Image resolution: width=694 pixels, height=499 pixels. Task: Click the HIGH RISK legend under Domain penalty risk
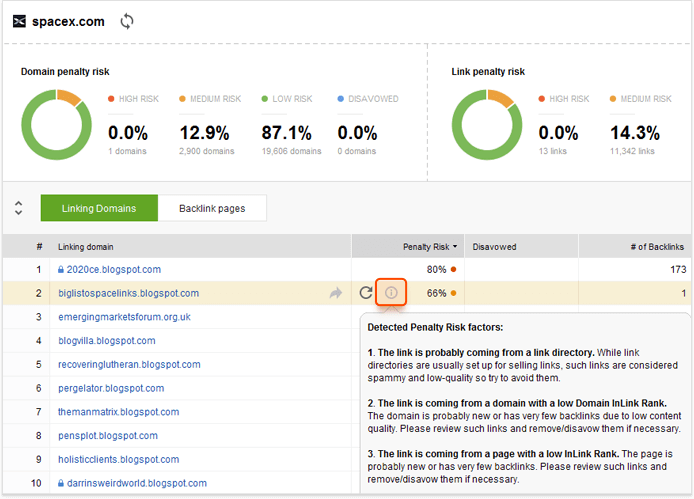pyautogui.click(x=133, y=99)
